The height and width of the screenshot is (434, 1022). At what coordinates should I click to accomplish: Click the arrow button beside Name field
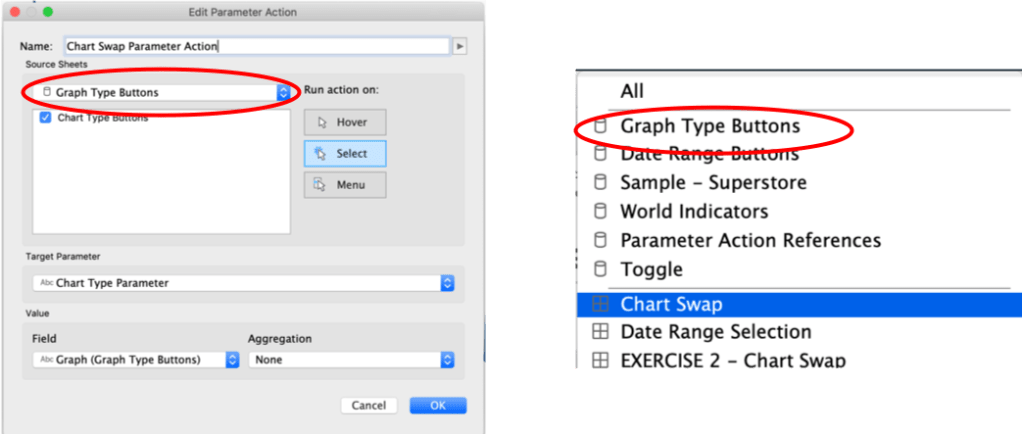460,46
